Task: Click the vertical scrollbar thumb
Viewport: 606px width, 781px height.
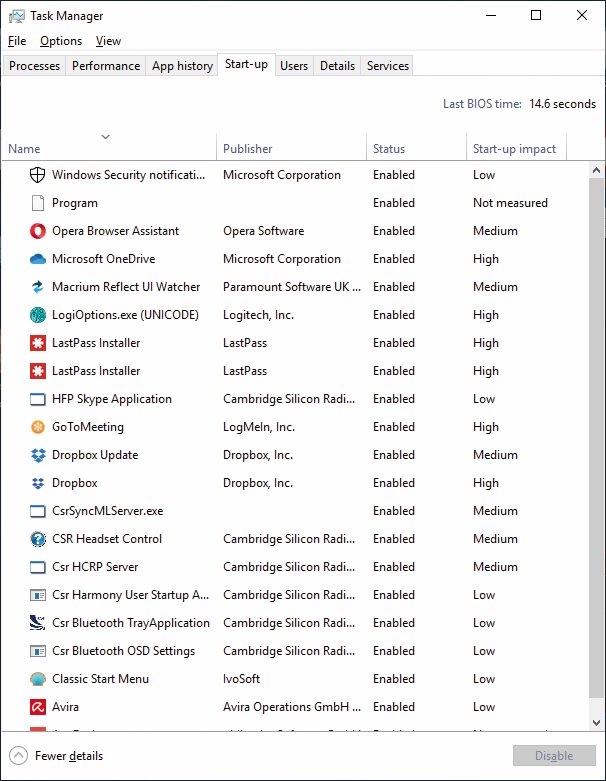Action: (x=596, y=437)
